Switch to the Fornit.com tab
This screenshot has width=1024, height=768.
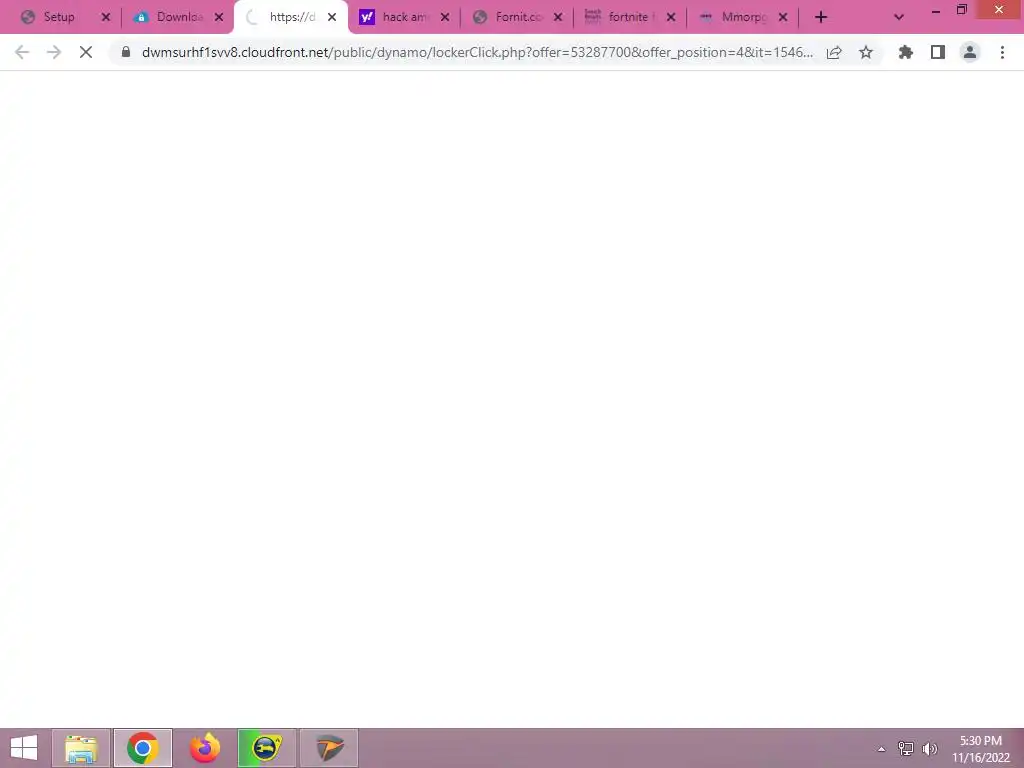click(510, 17)
